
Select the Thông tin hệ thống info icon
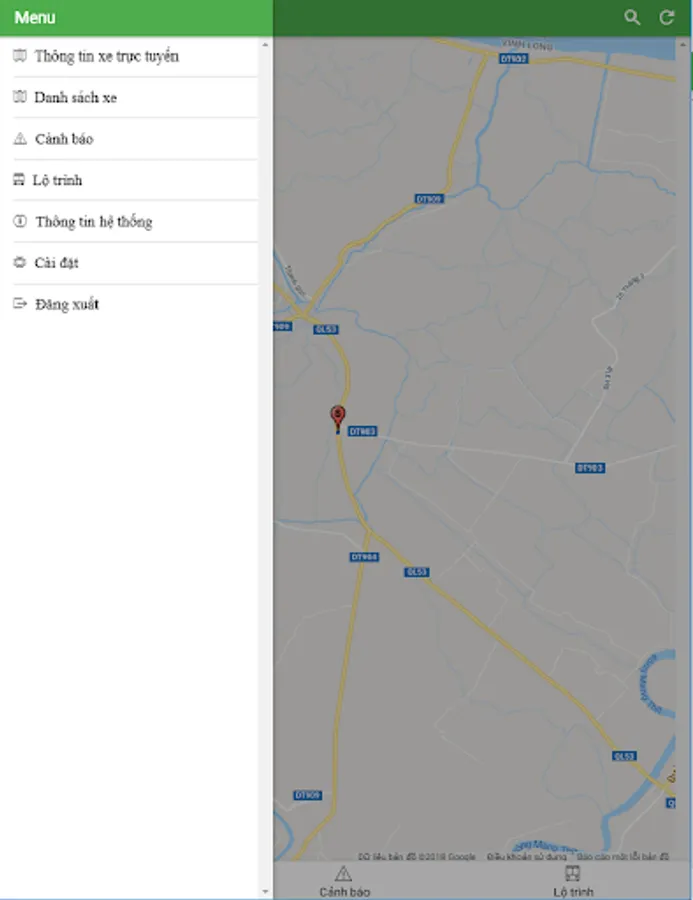(x=18, y=221)
